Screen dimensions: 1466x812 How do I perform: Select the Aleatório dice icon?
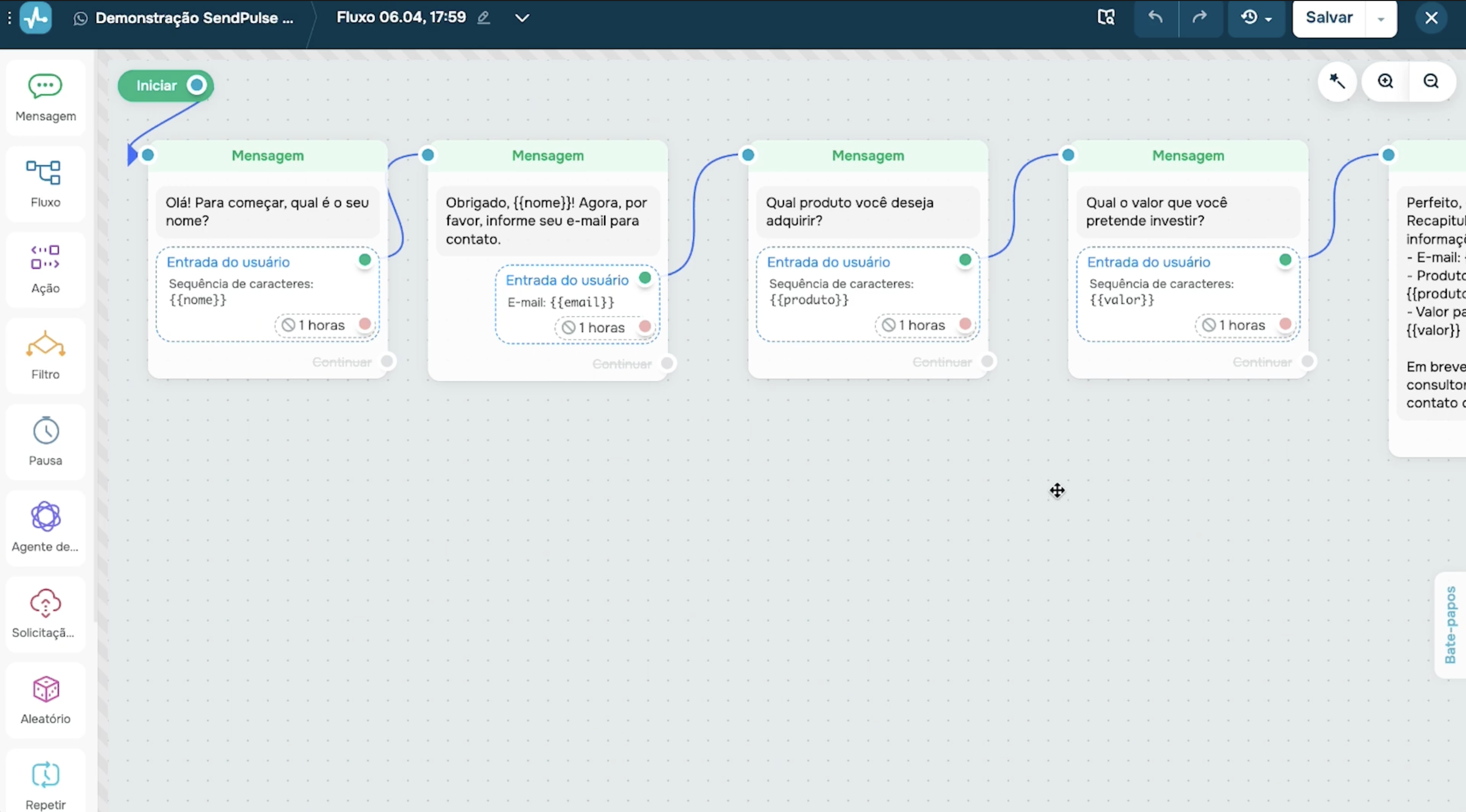(x=45, y=689)
